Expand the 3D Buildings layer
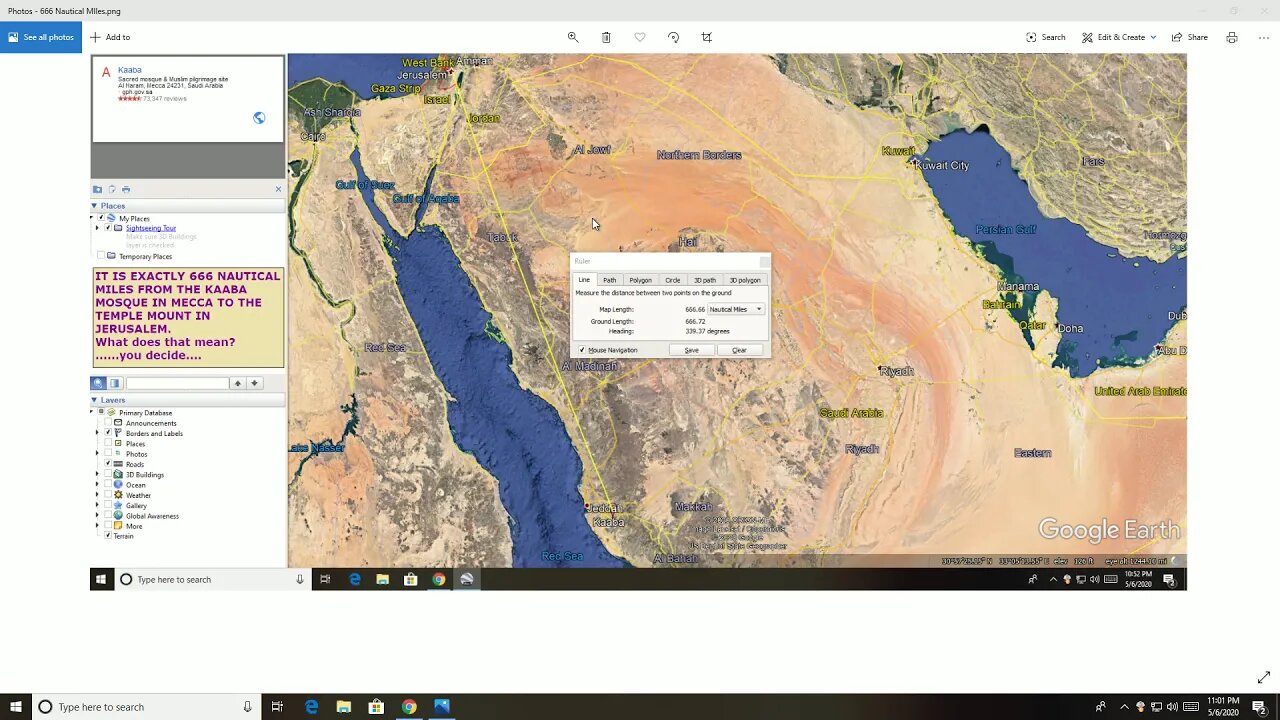The image size is (1280, 720). click(97, 474)
